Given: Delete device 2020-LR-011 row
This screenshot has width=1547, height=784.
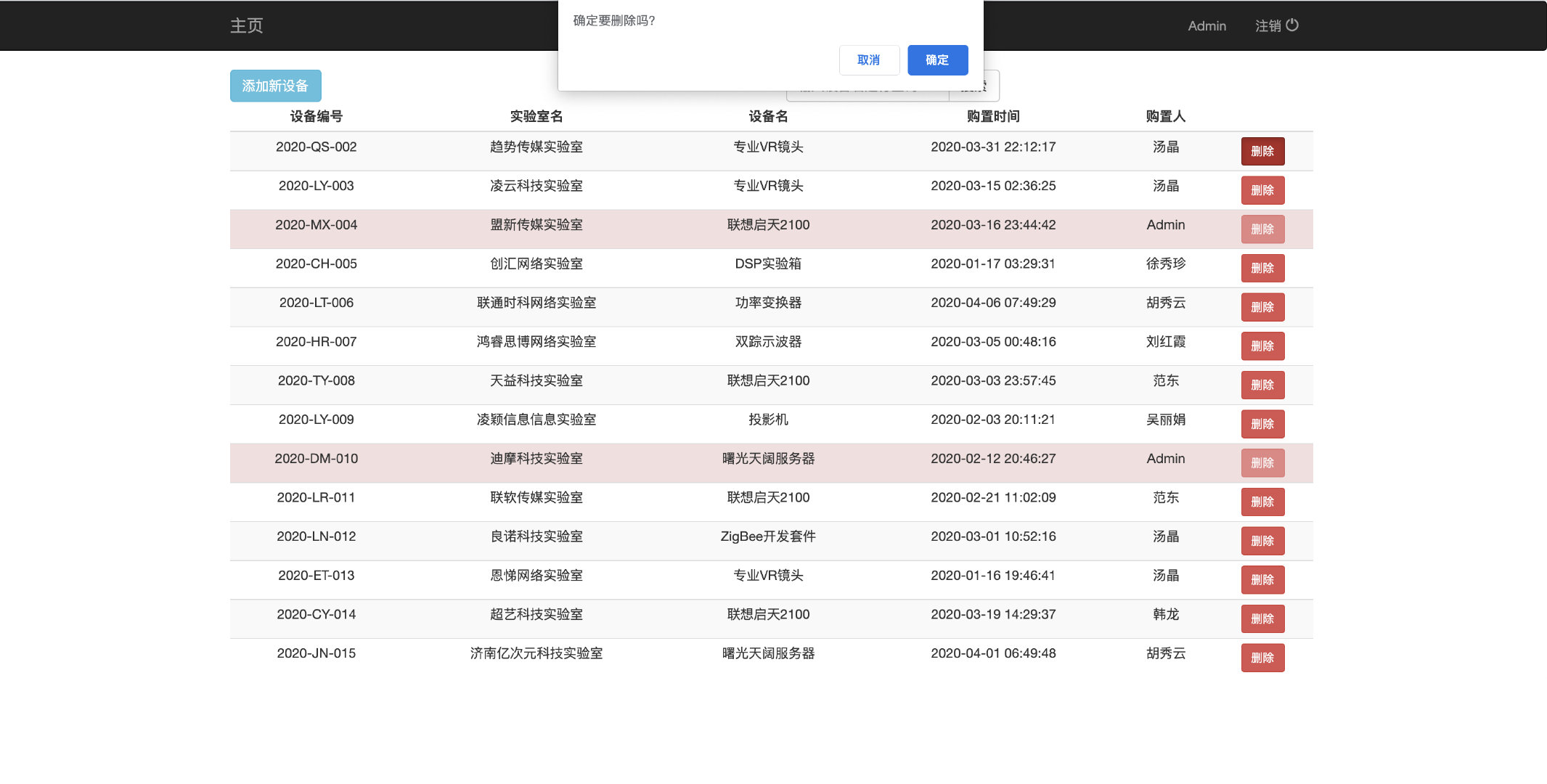Looking at the screenshot, I should (1262, 502).
